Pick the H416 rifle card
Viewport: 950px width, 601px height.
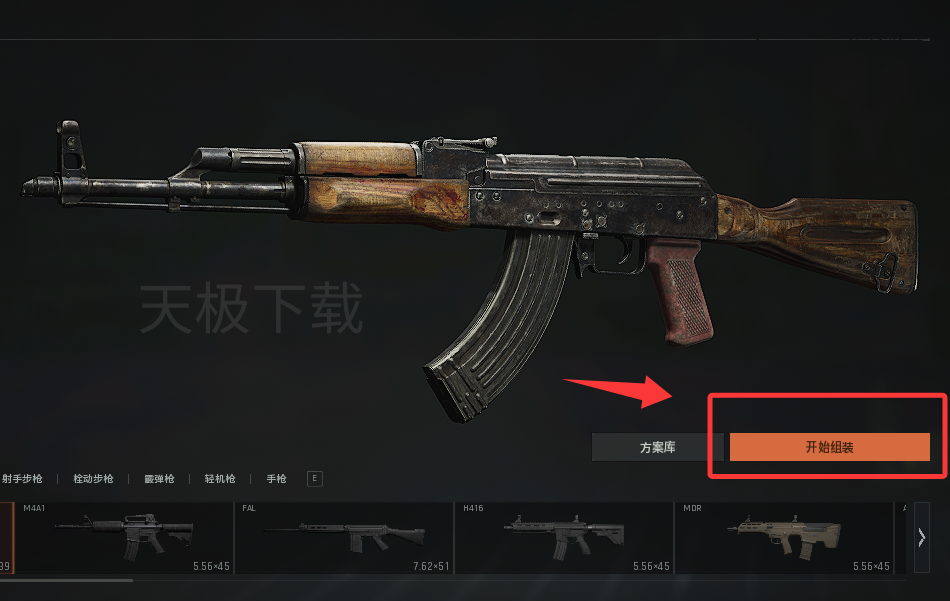[x=564, y=537]
